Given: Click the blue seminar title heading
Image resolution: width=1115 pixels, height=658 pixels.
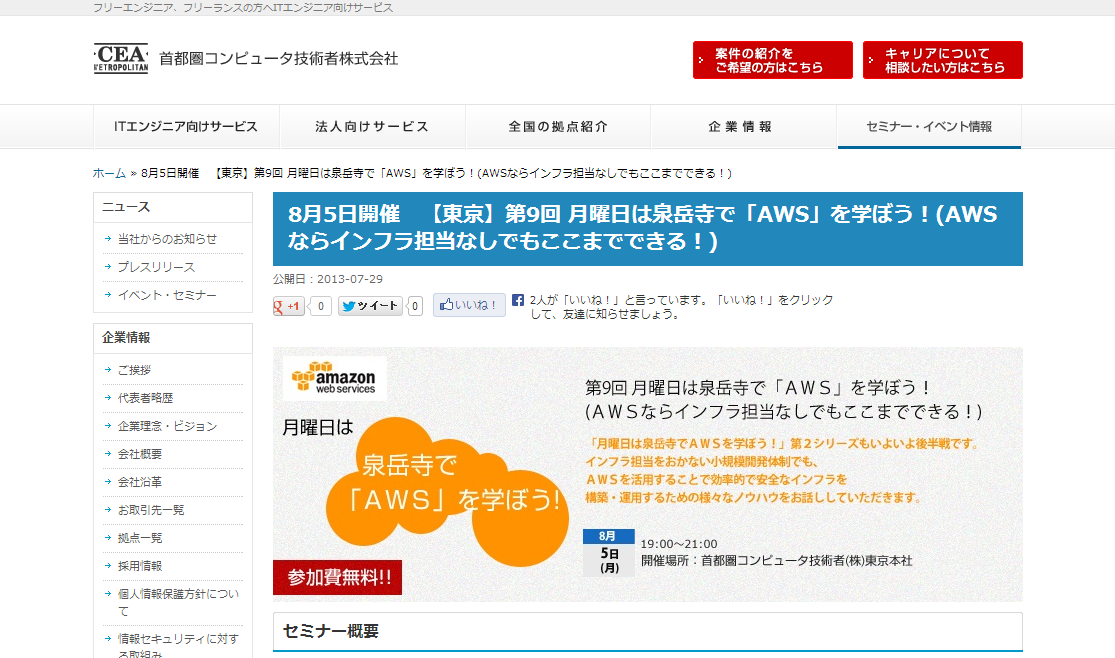Looking at the screenshot, I should [648, 228].
